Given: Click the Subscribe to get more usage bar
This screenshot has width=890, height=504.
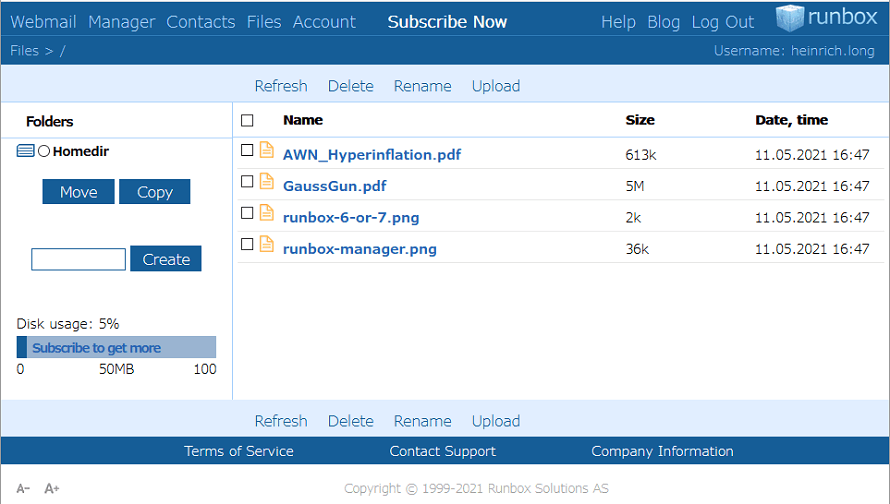Looking at the screenshot, I should pos(116,347).
